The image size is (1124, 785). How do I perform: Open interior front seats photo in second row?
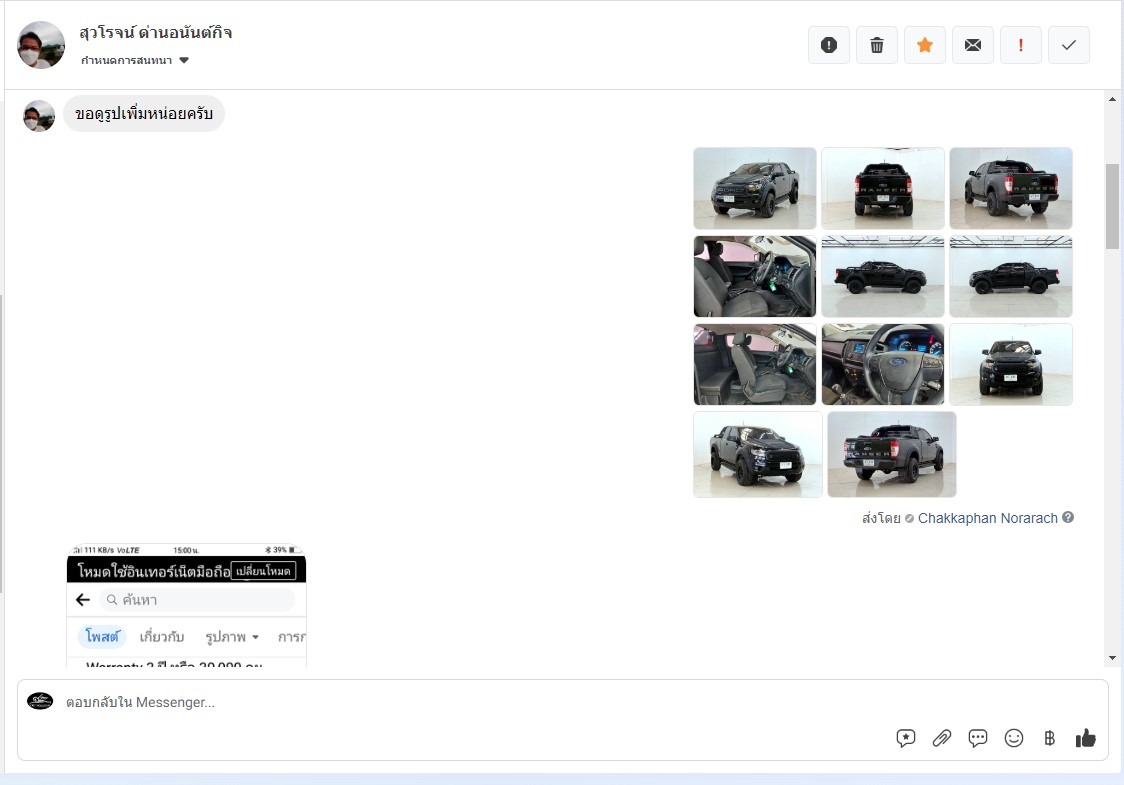[755, 277]
